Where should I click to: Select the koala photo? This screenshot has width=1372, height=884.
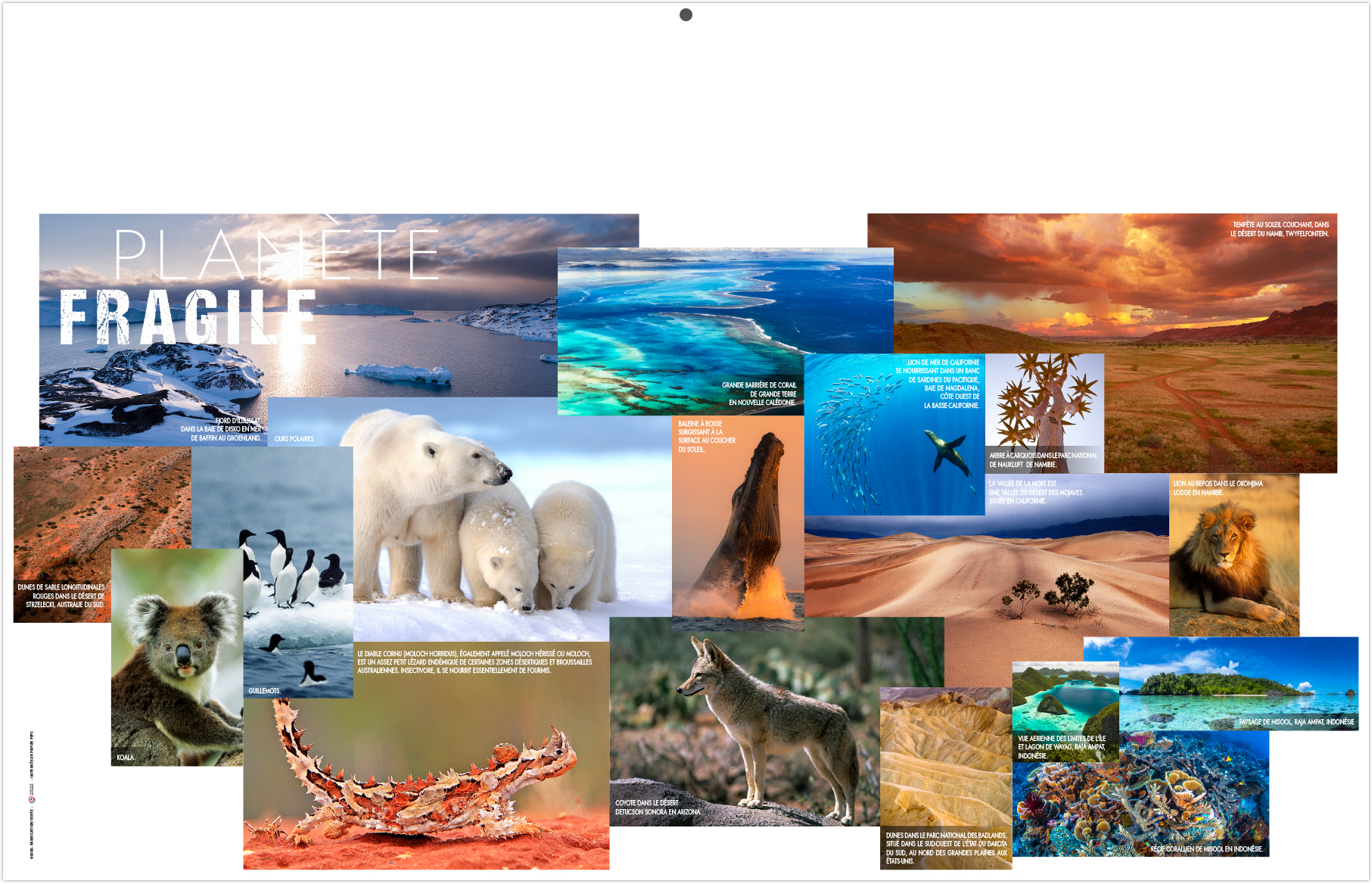coord(176,658)
